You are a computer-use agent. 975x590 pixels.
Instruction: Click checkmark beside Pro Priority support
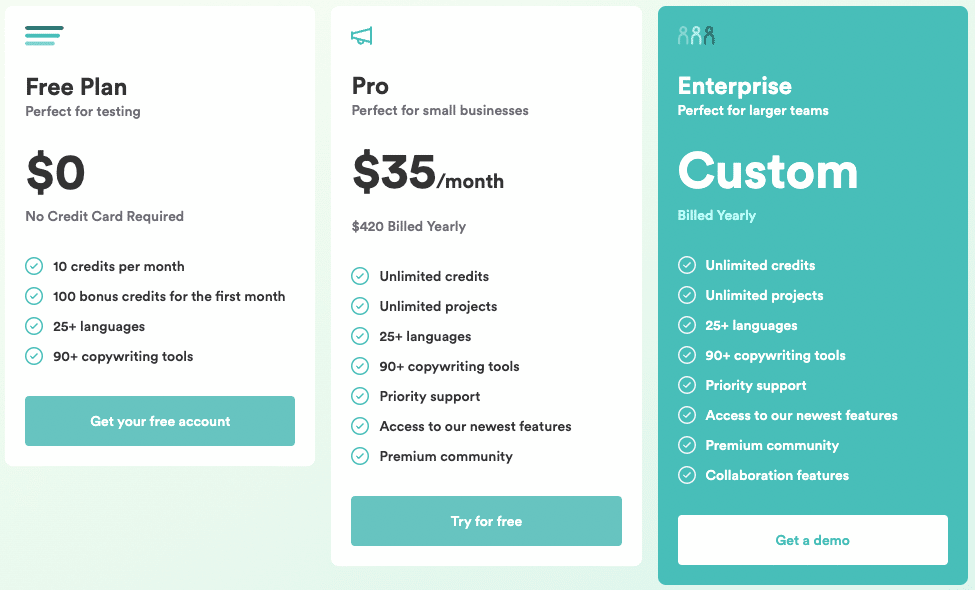pyautogui.click(x=360, y=396)
